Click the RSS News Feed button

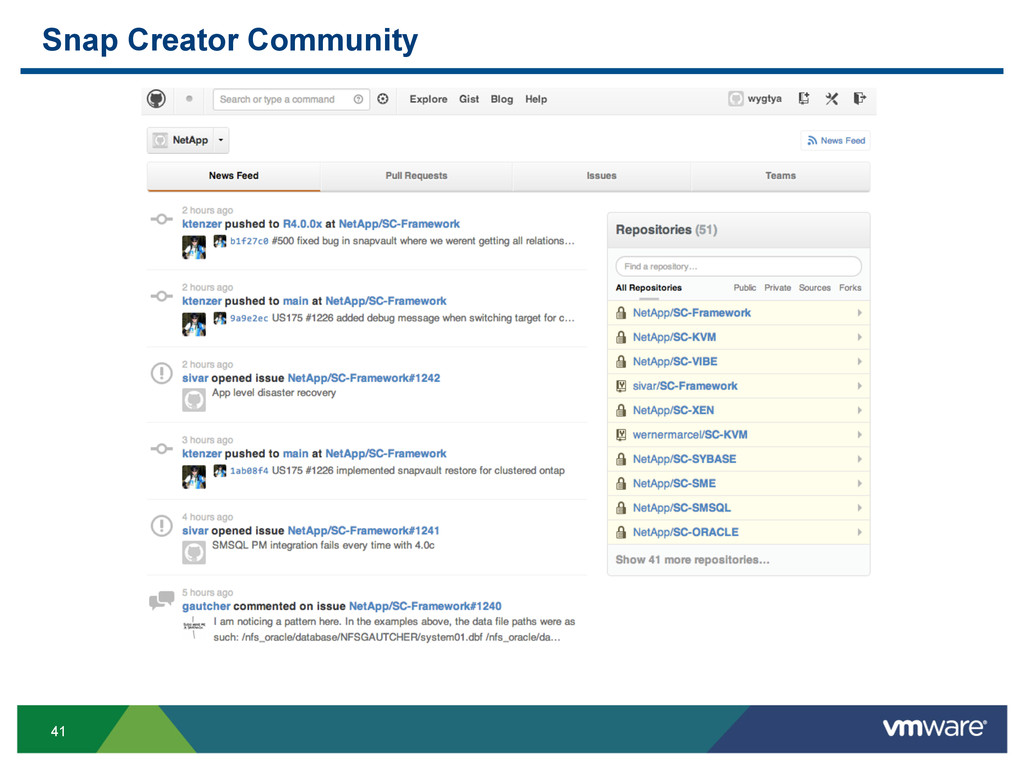click(x=836, y=140)
